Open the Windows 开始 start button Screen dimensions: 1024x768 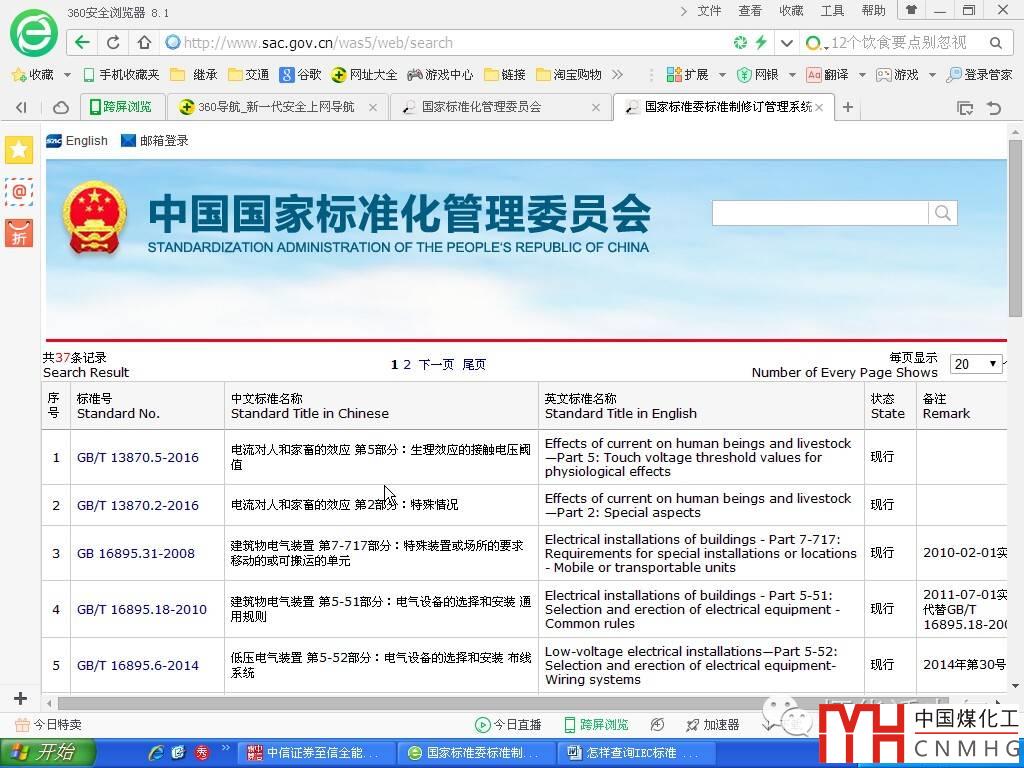[47, 752]
